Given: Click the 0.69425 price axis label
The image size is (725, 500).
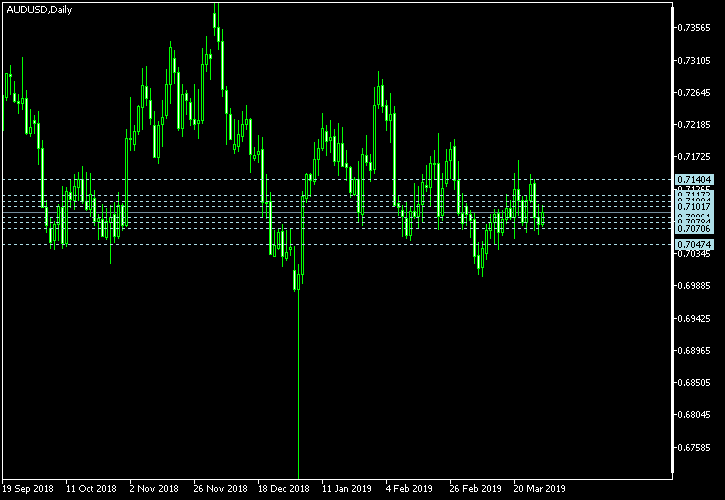Looking at the screenshot, I should point(694,319).
